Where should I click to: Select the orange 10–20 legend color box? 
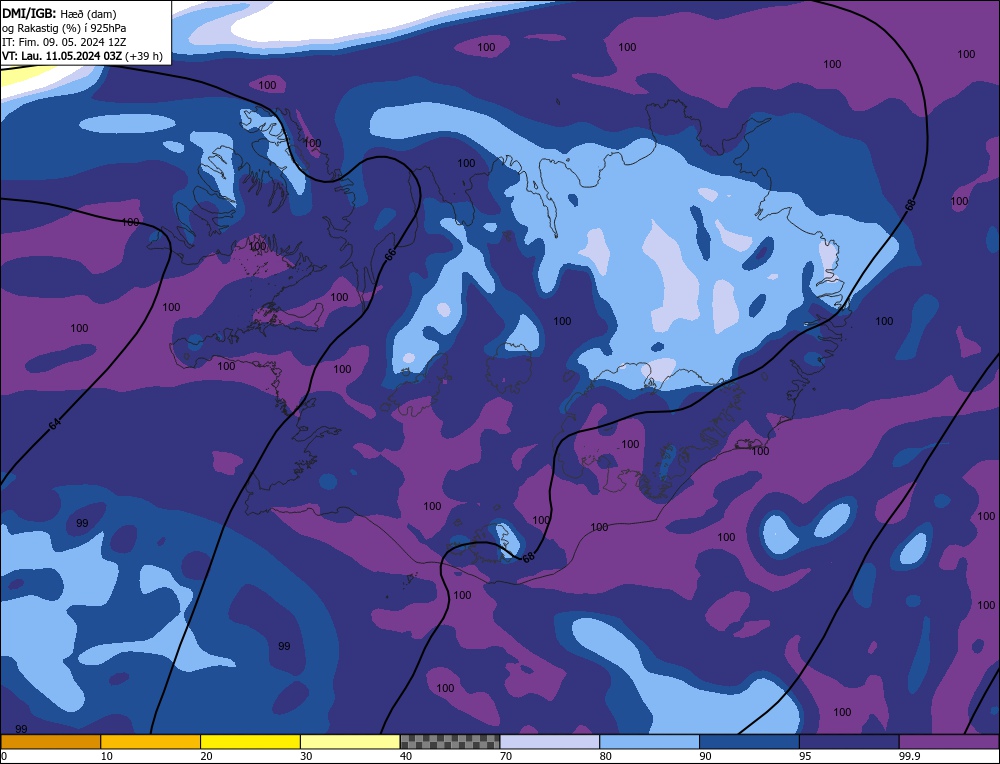point(151,742)
